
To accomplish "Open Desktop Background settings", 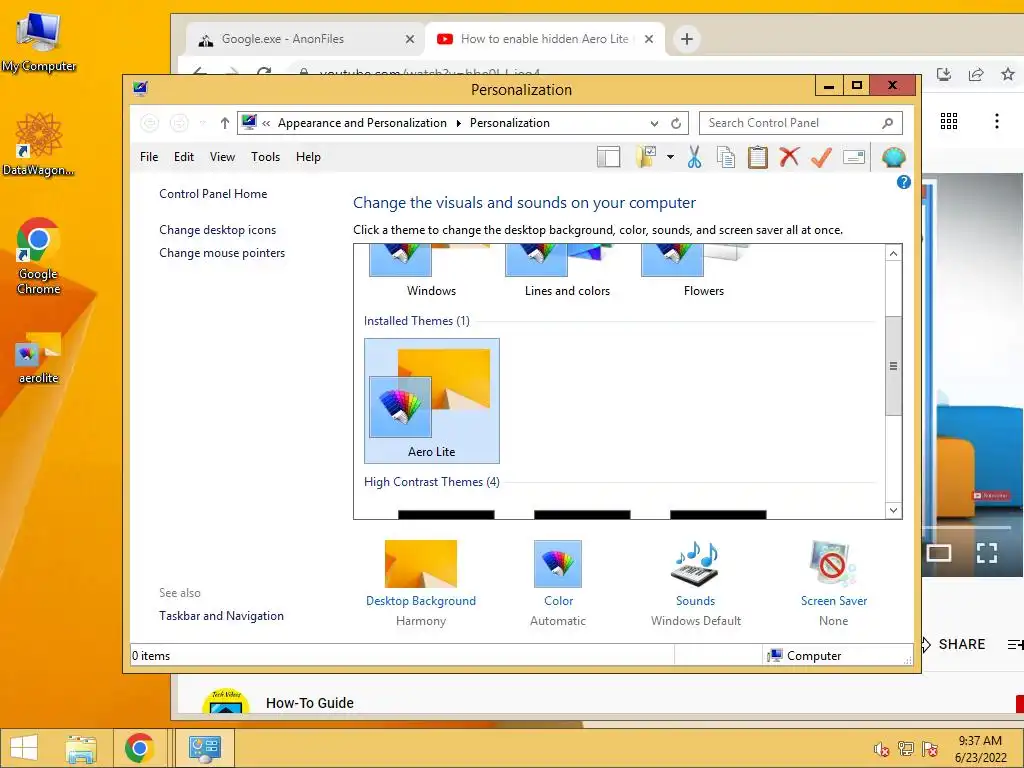I will [x=421, y=583].
